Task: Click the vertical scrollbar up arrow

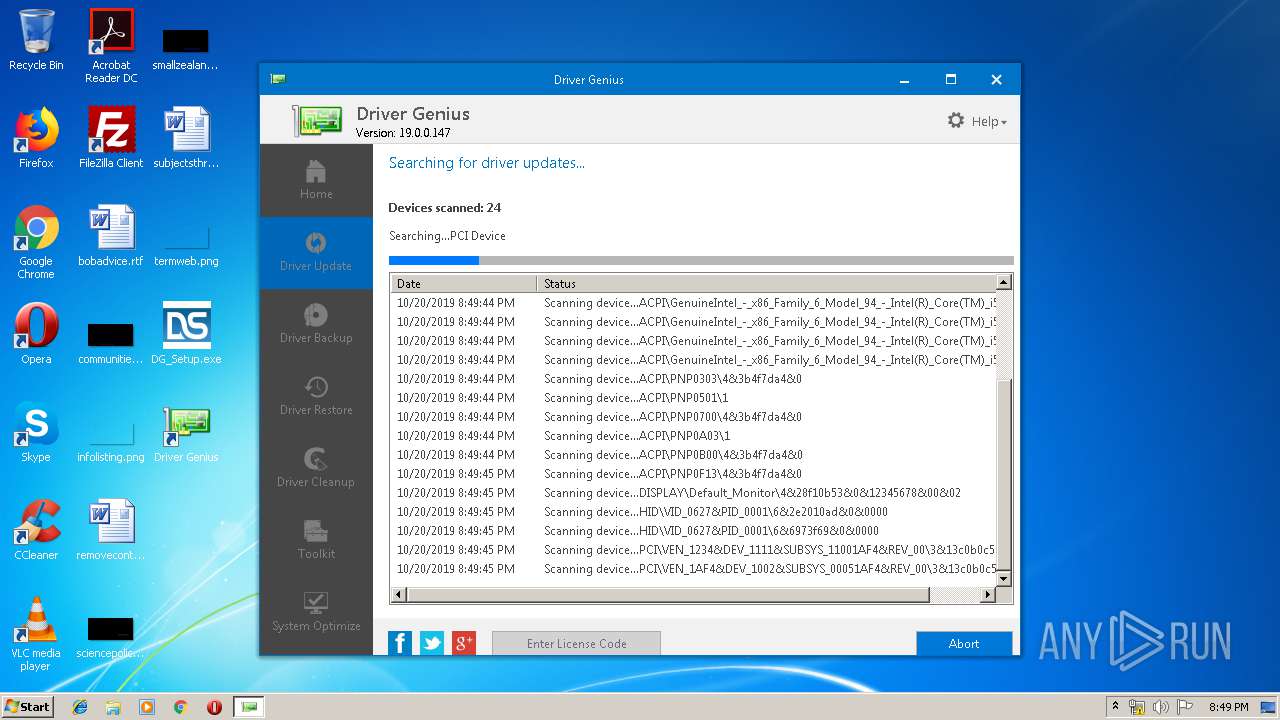Action: 1004,283
